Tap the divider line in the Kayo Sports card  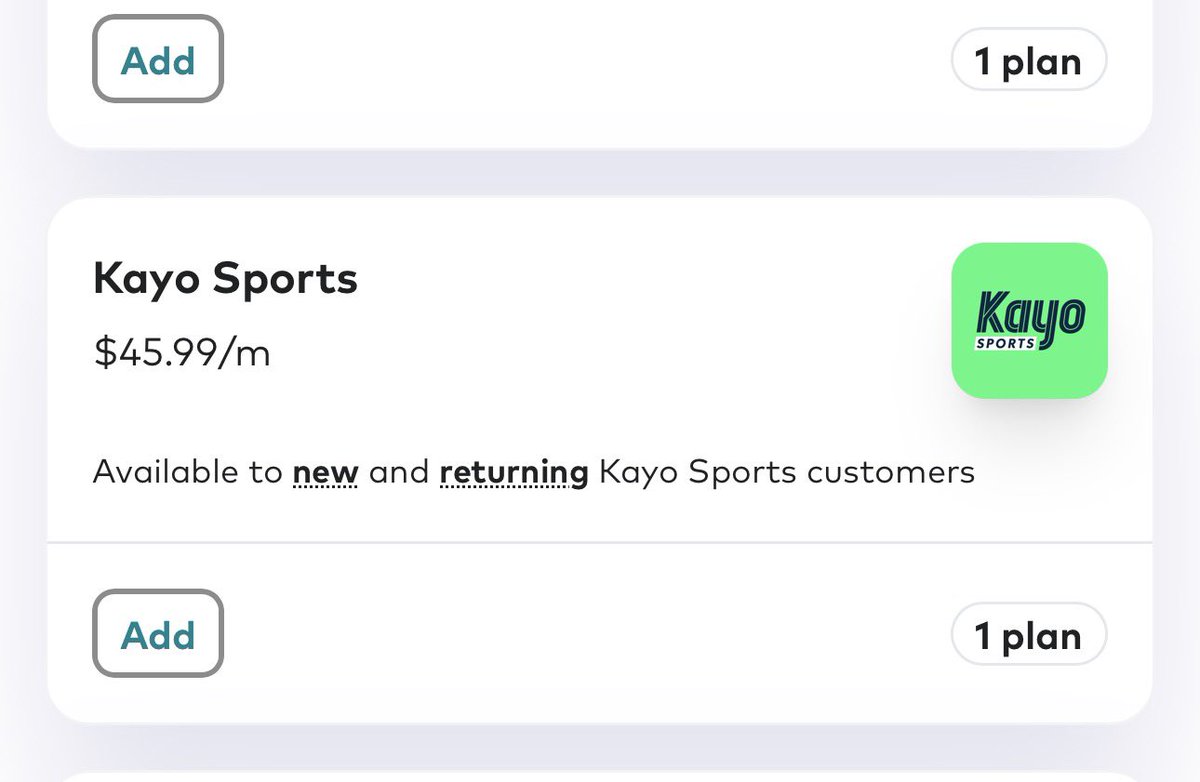(600, 543)
